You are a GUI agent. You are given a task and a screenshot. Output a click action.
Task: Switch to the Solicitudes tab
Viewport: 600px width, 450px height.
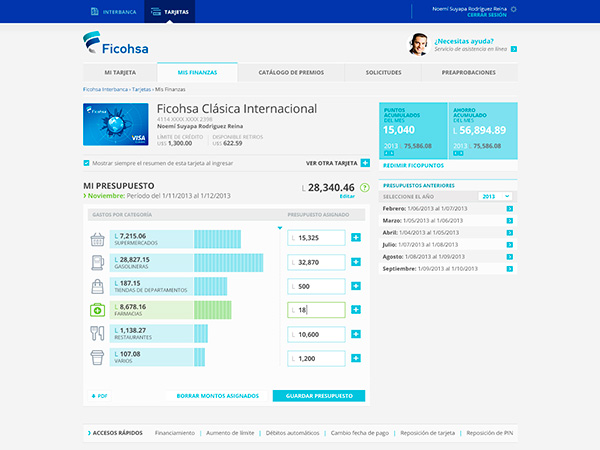pos(383,72)
